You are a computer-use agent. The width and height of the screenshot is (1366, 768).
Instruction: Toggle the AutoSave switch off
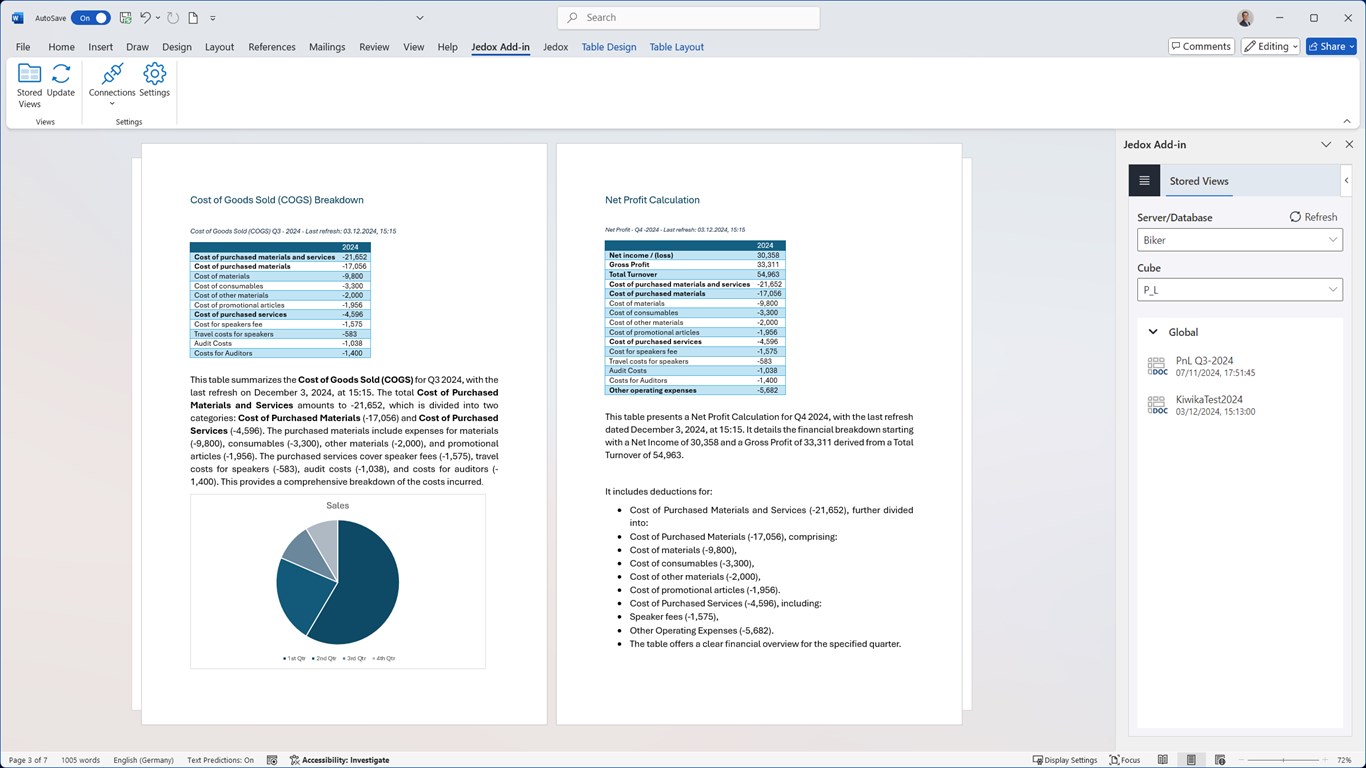90,18
